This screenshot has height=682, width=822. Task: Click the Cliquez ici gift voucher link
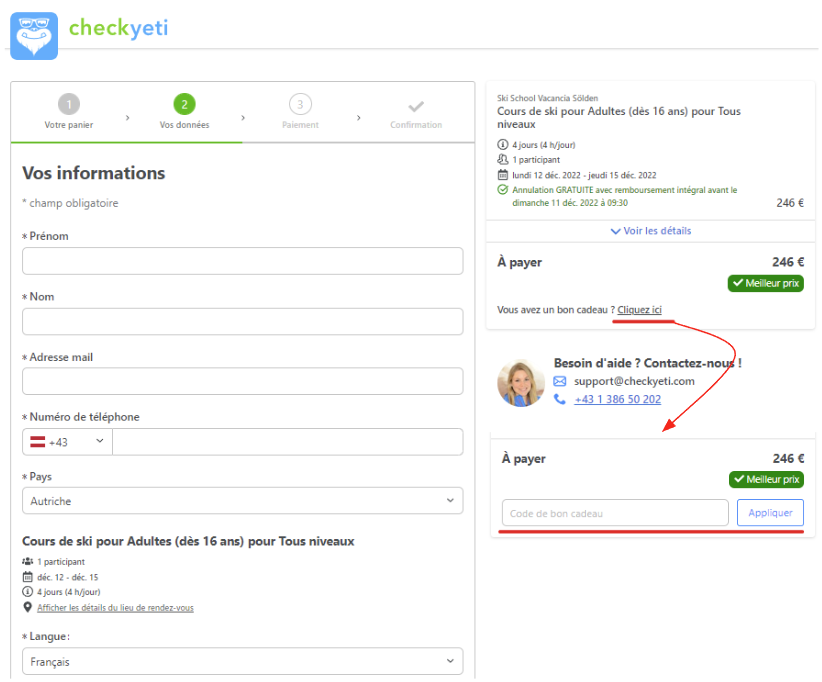click(x=640, y=310)
